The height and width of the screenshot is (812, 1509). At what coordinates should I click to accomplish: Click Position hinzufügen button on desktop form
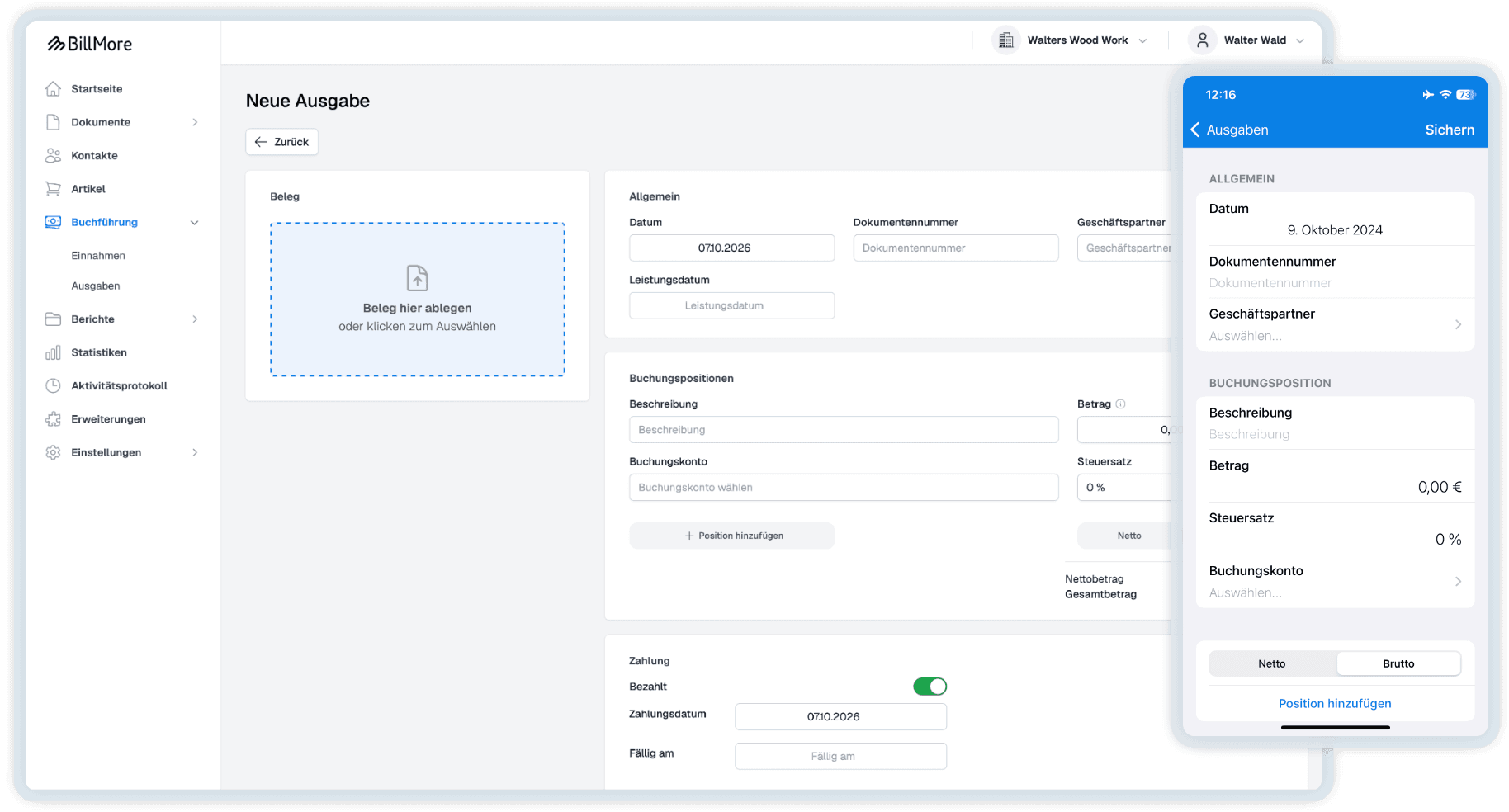731,536
